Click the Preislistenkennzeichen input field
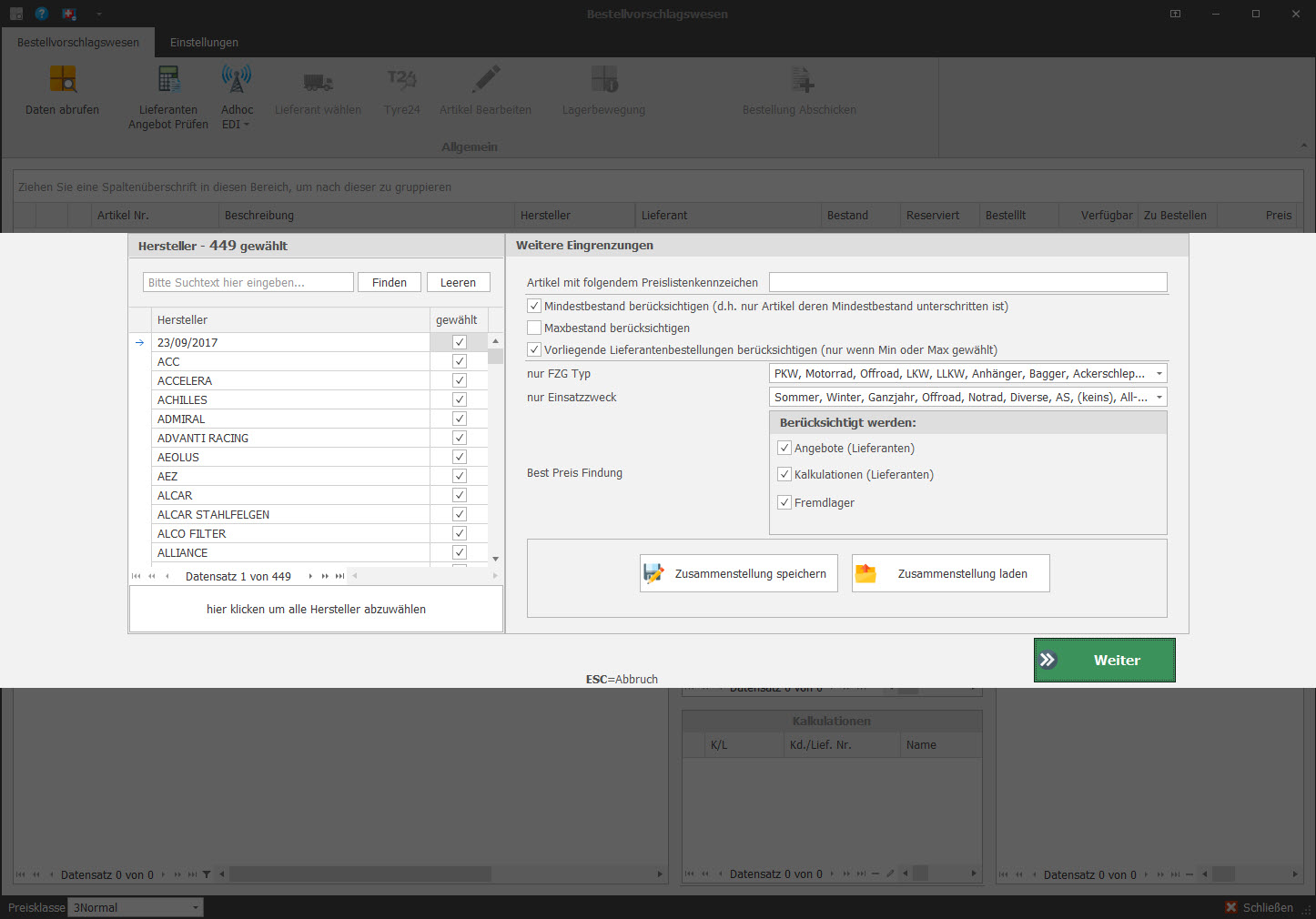 (x=967, y=282)
